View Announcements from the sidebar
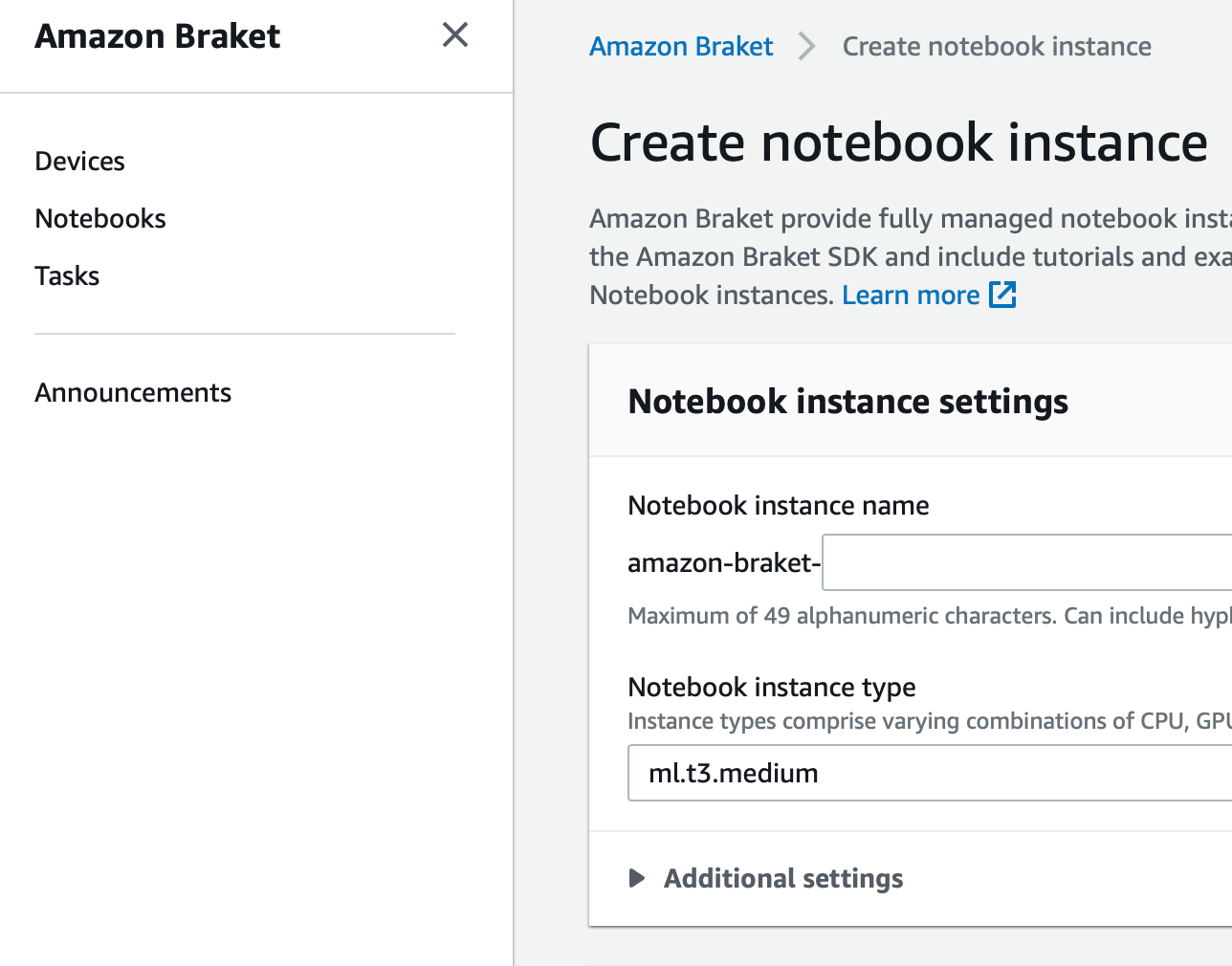The height and width of the screenshot is (966, 1232). point(133,392)
